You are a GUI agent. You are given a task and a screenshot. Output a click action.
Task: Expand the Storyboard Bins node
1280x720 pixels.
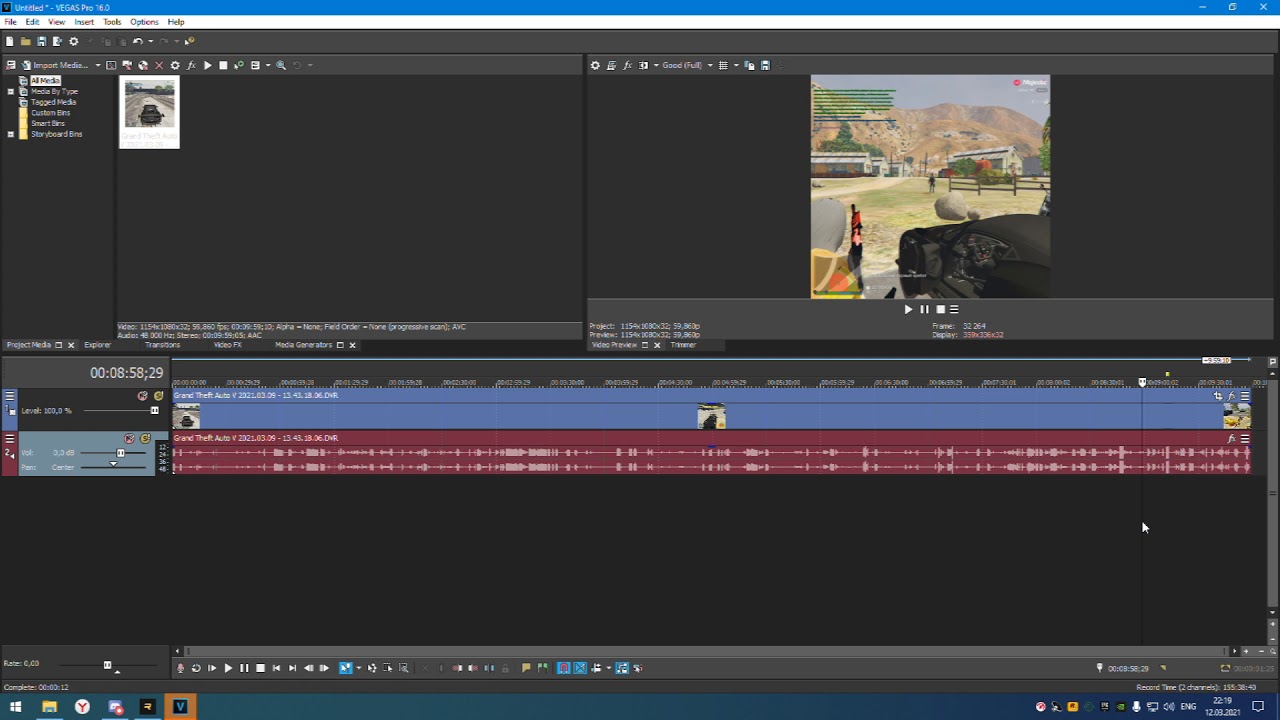[x=11, y=134]
